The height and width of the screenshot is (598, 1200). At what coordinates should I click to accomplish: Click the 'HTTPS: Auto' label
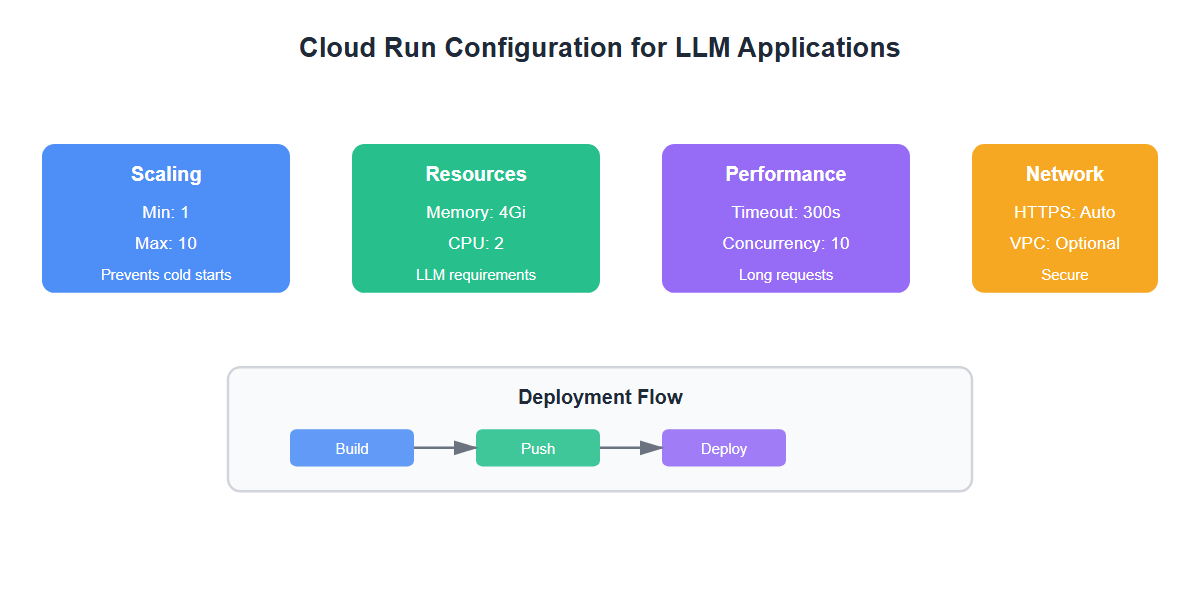(1065, 212)
